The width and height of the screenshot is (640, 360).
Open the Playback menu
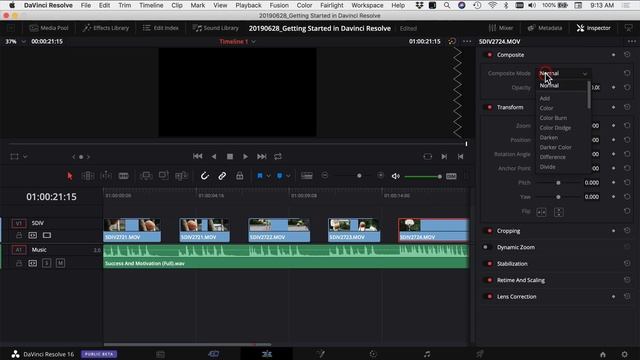(248, 5)
